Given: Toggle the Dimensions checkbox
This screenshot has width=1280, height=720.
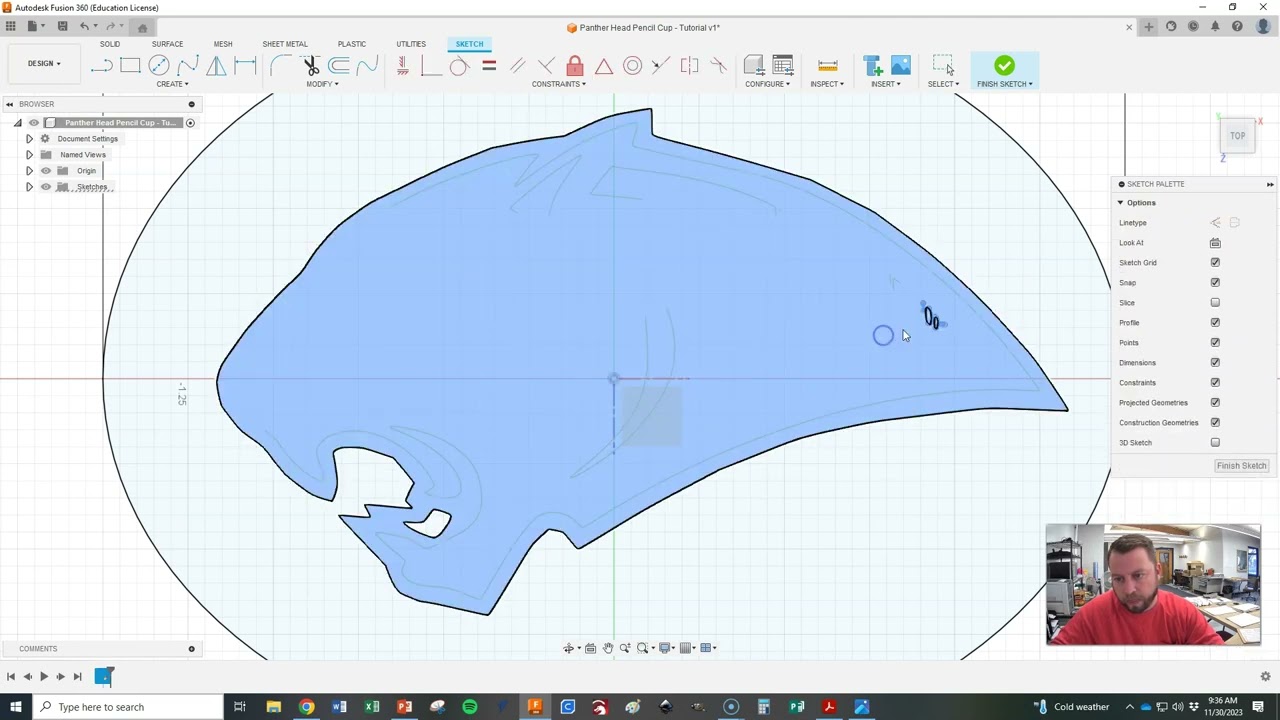Looking at the screenshot, I should (1215, 363).
